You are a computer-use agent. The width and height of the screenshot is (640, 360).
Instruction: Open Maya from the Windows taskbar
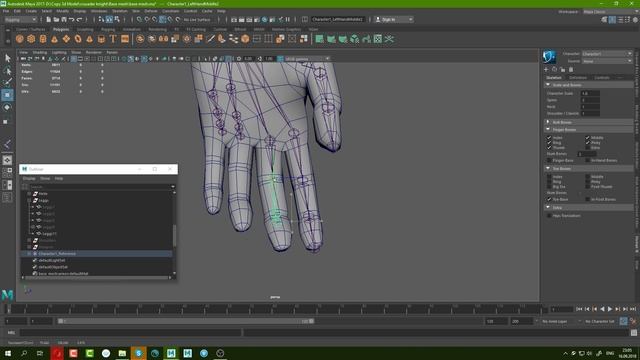point(171,353)
